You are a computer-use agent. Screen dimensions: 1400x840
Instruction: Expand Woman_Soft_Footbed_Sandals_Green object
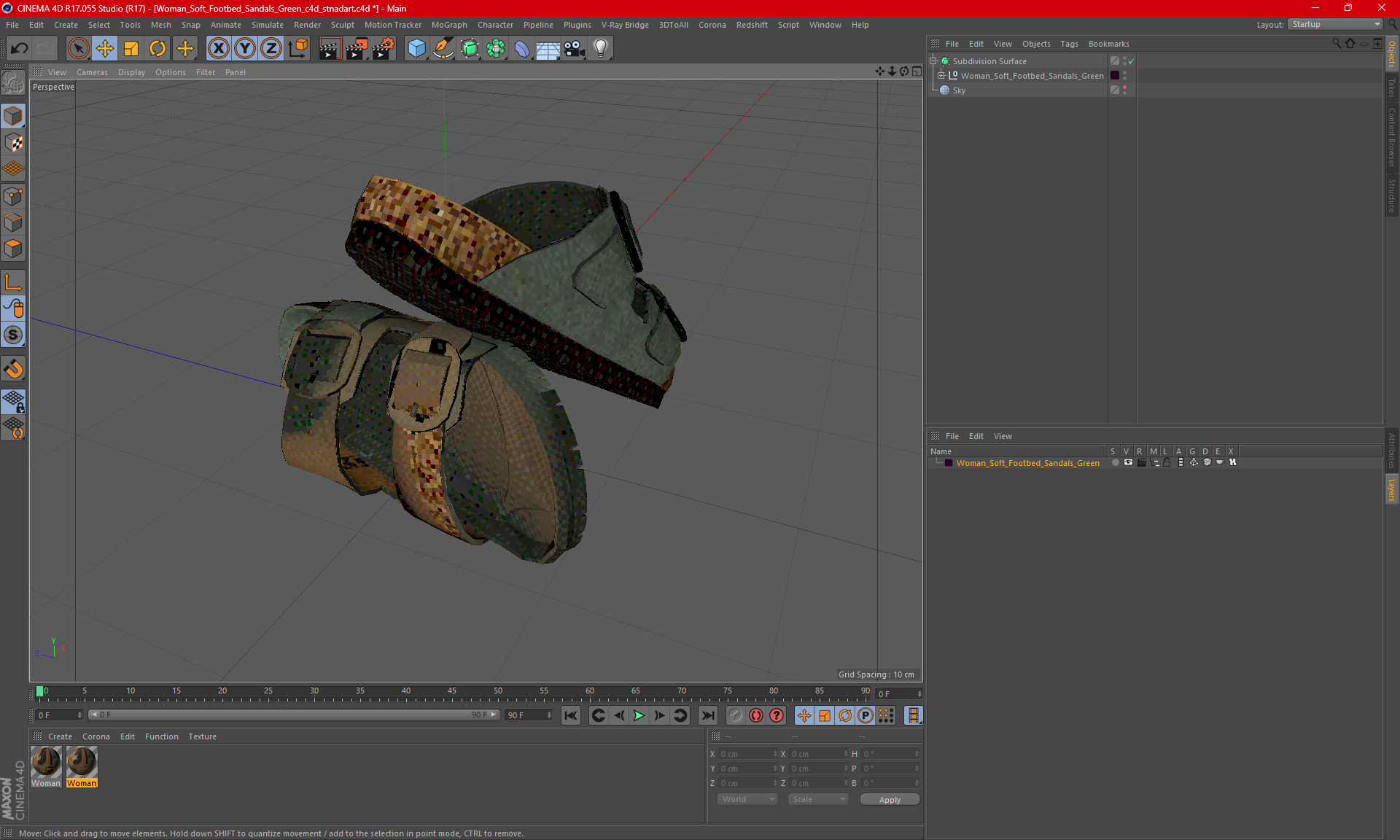coord(941,75)
